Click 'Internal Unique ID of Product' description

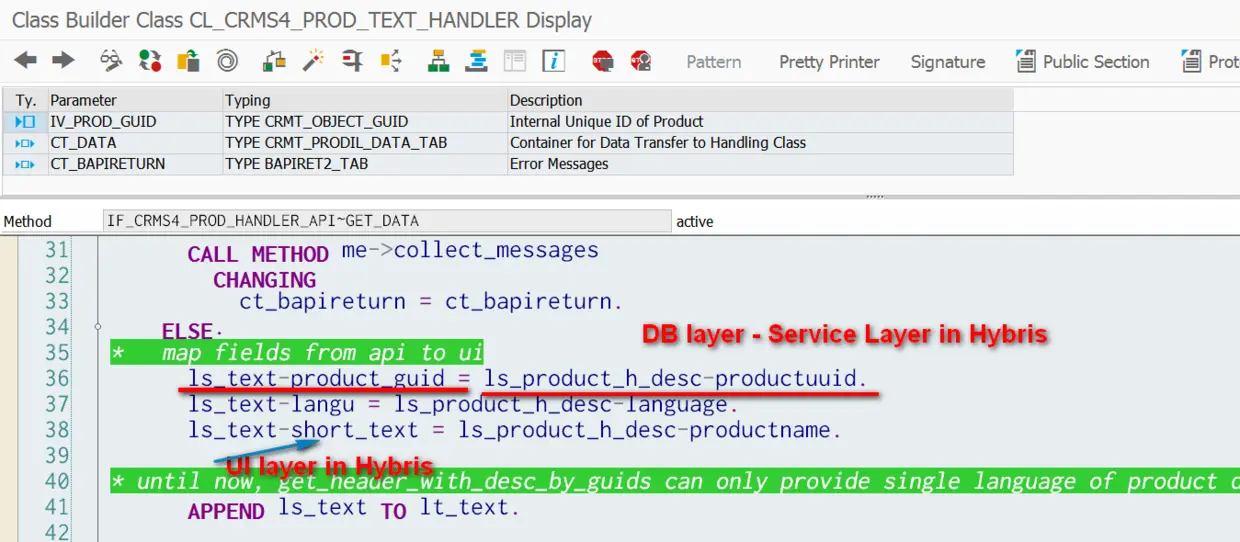pos(760,121)
